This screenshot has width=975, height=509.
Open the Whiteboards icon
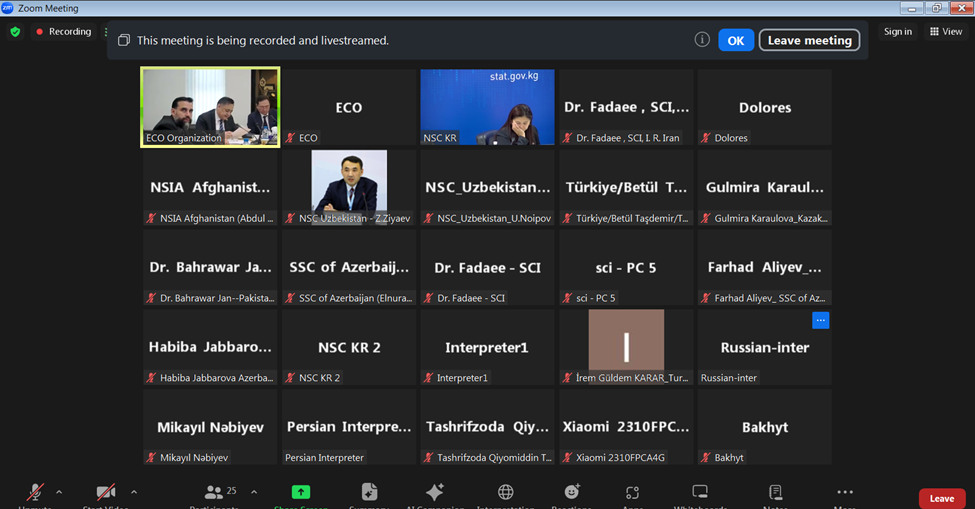click(x=700, y=492)
